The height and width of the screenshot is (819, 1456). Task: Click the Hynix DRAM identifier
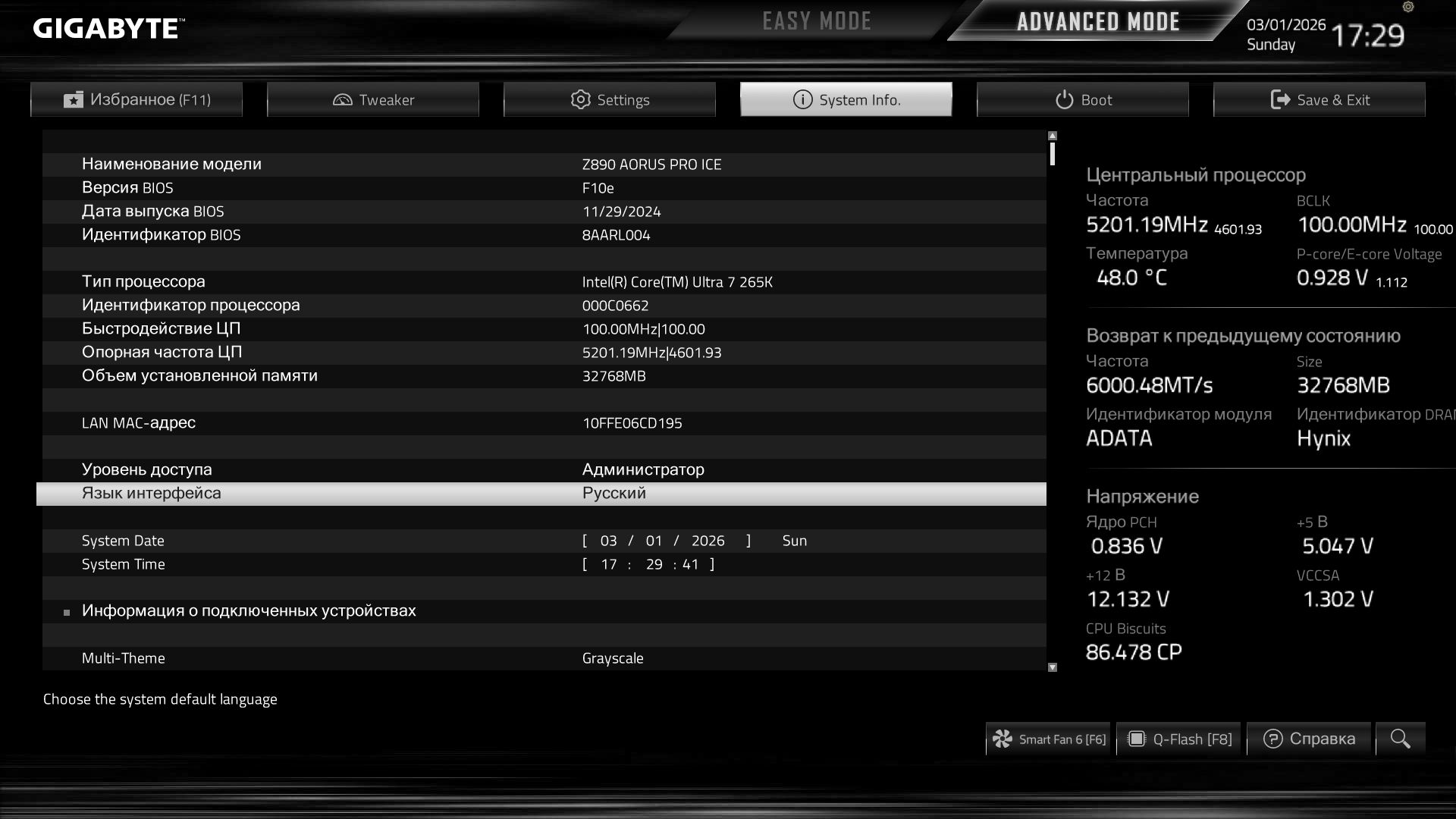point(1324,438)
